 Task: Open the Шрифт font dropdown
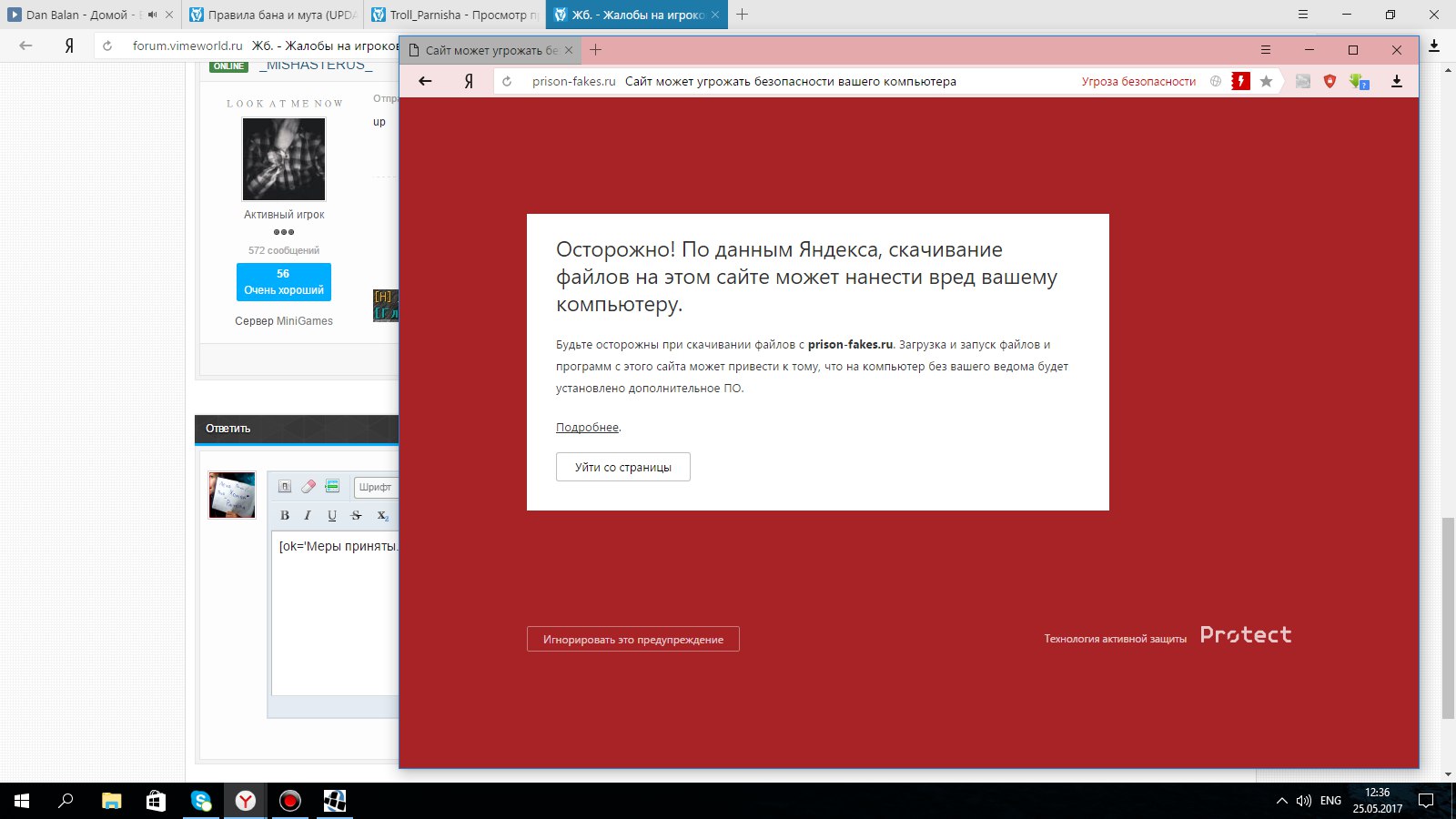[x=375, y=487]
